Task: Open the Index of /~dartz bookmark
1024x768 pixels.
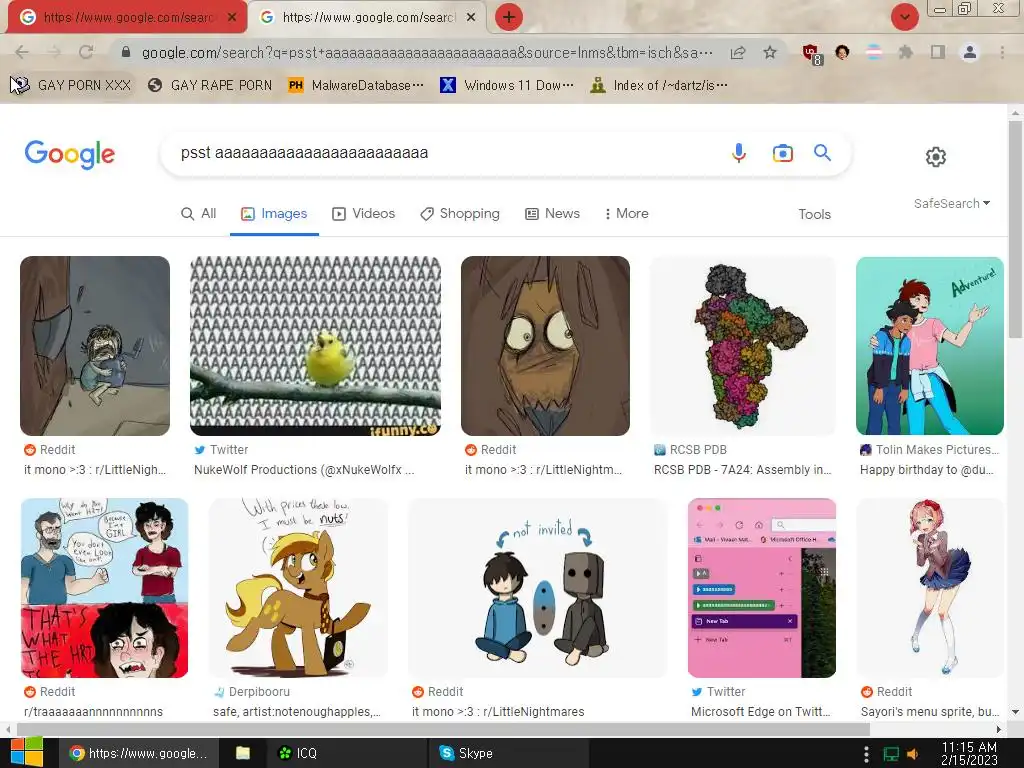Action: [658, 86]
